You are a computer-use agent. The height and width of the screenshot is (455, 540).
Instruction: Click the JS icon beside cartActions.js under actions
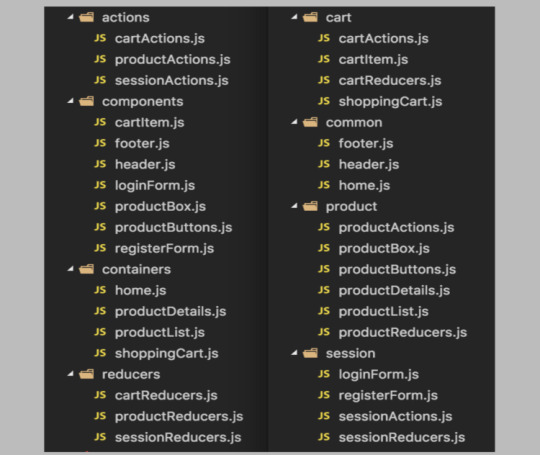click(x=100, y=38)
